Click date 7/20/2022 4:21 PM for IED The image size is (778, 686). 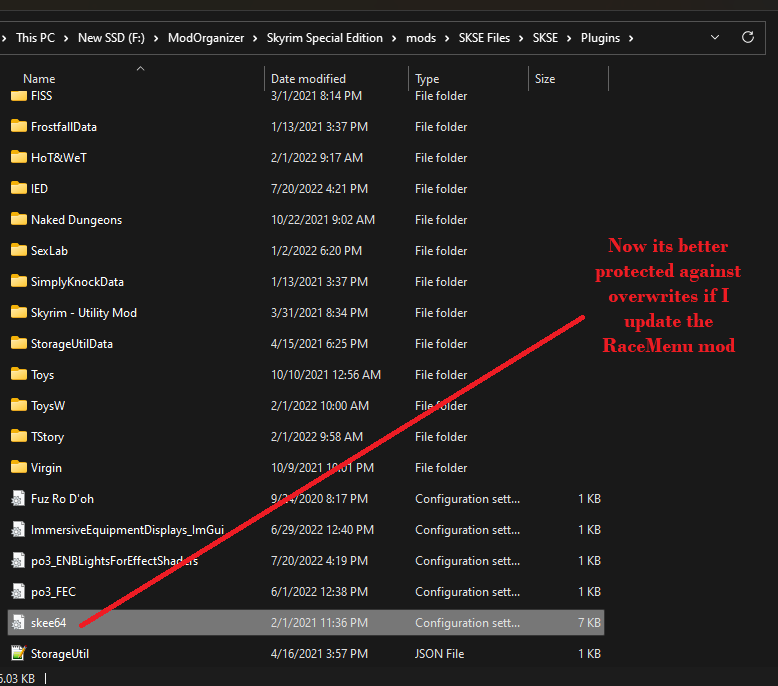tap(320, 188)
